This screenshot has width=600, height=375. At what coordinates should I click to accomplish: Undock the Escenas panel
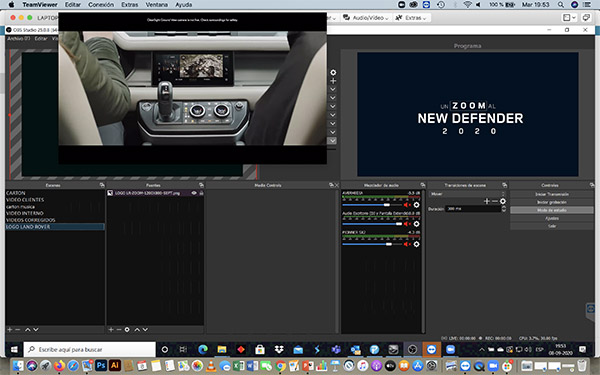pyautogui.click(x=102, y=185)
